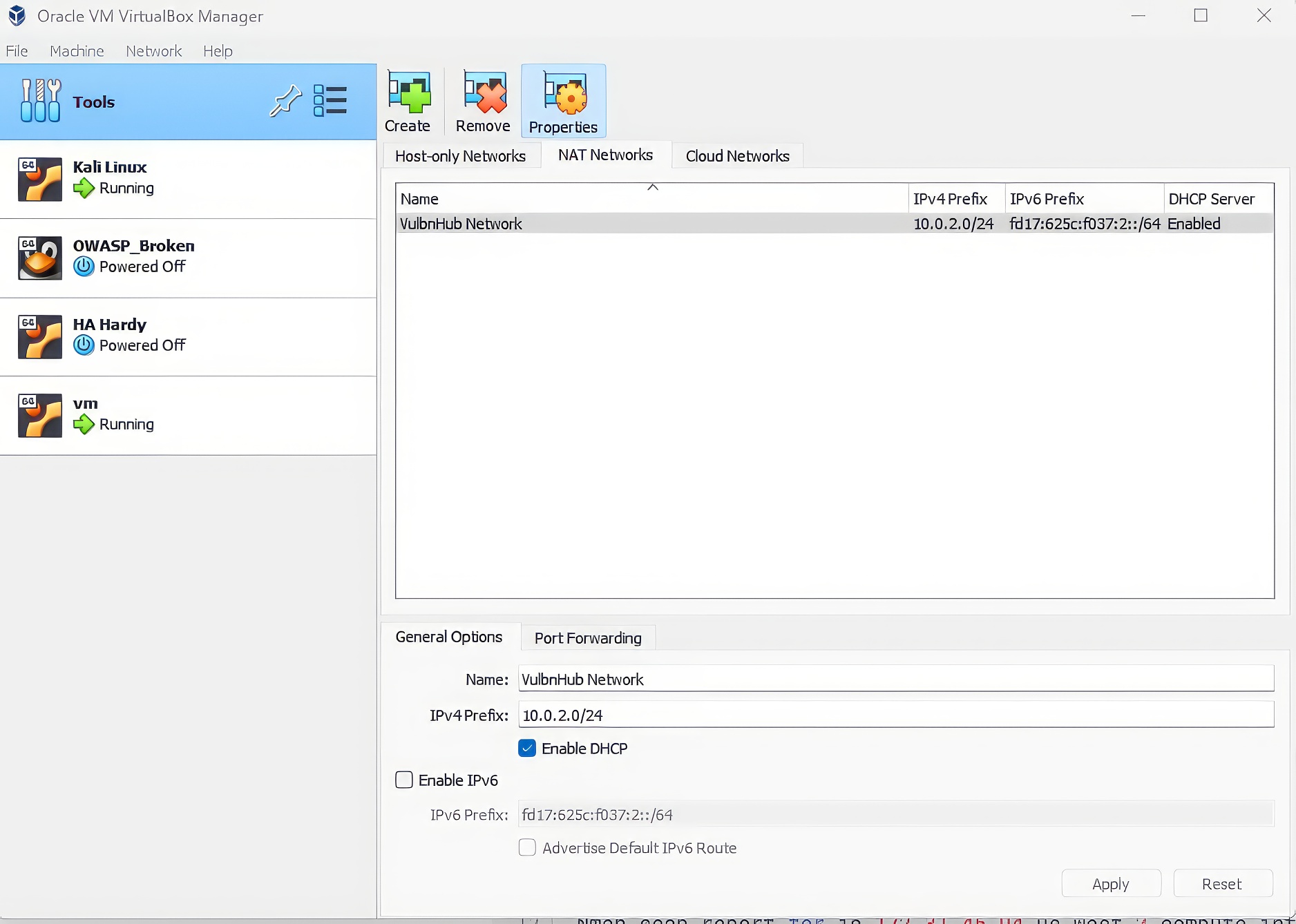
Task: Open the File menu
Action: coord(17,51)
